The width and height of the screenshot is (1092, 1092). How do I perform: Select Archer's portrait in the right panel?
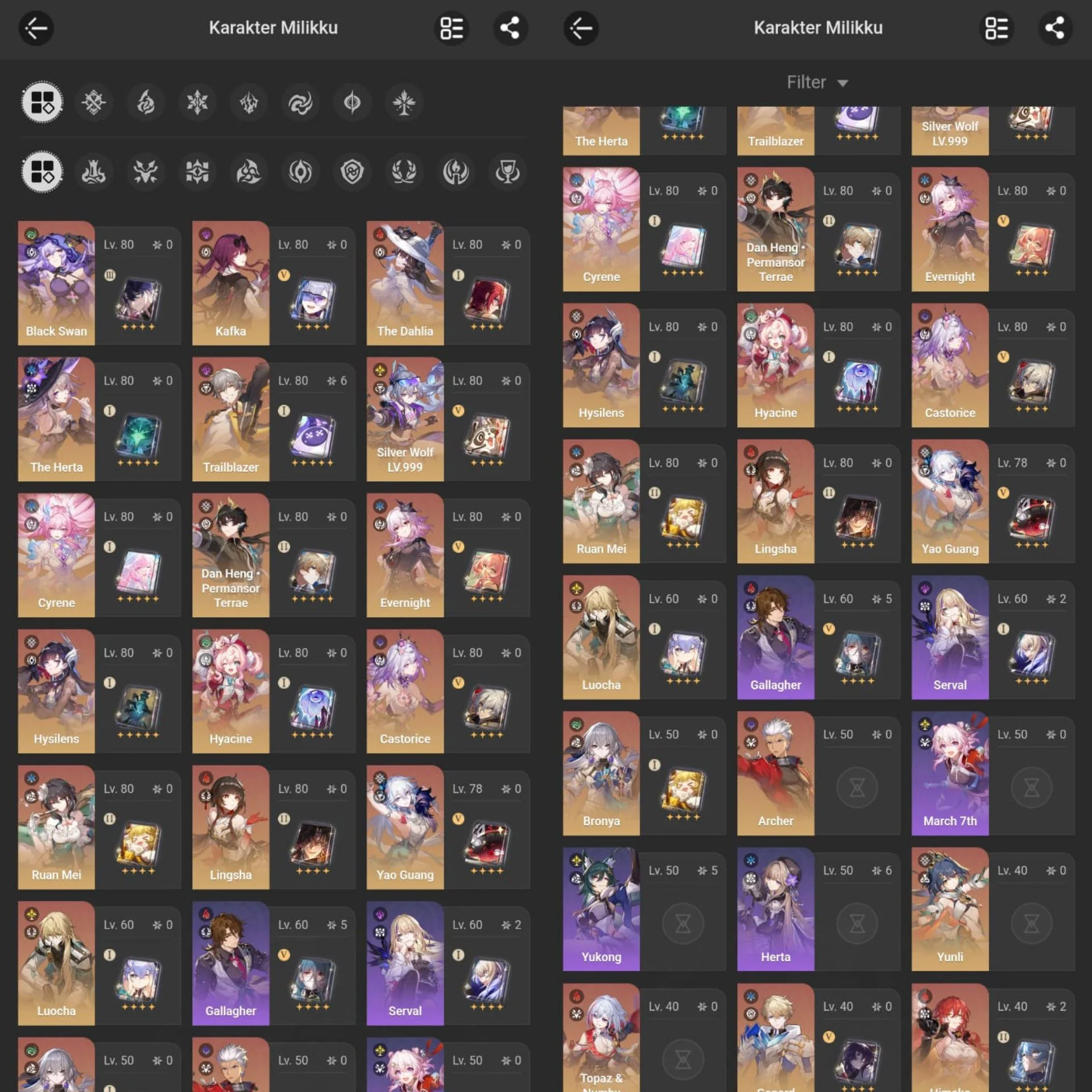pos(776,773)
